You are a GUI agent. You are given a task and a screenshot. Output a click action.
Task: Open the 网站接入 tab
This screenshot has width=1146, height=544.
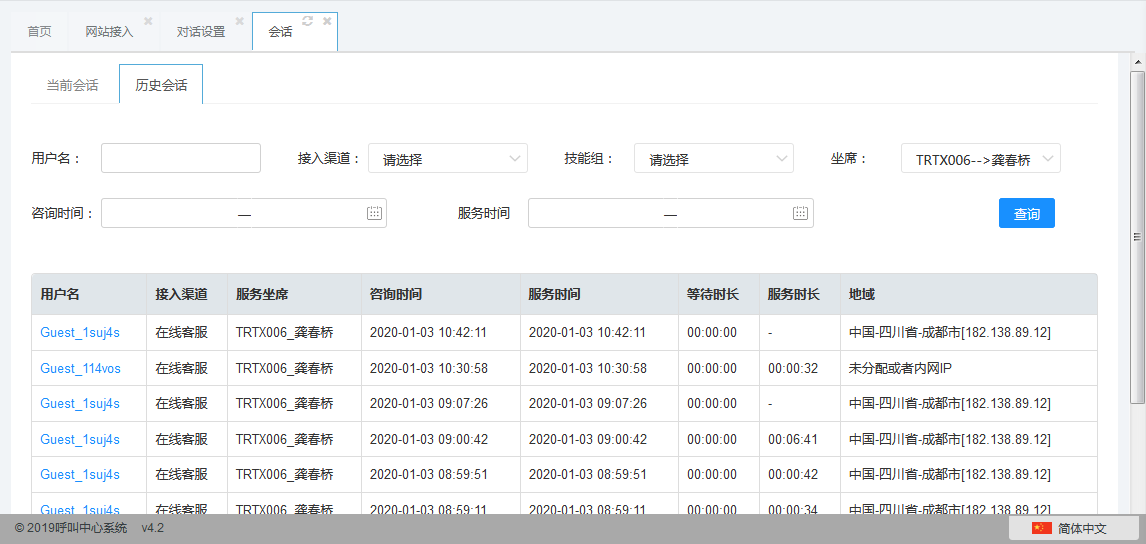click(109, 32)
